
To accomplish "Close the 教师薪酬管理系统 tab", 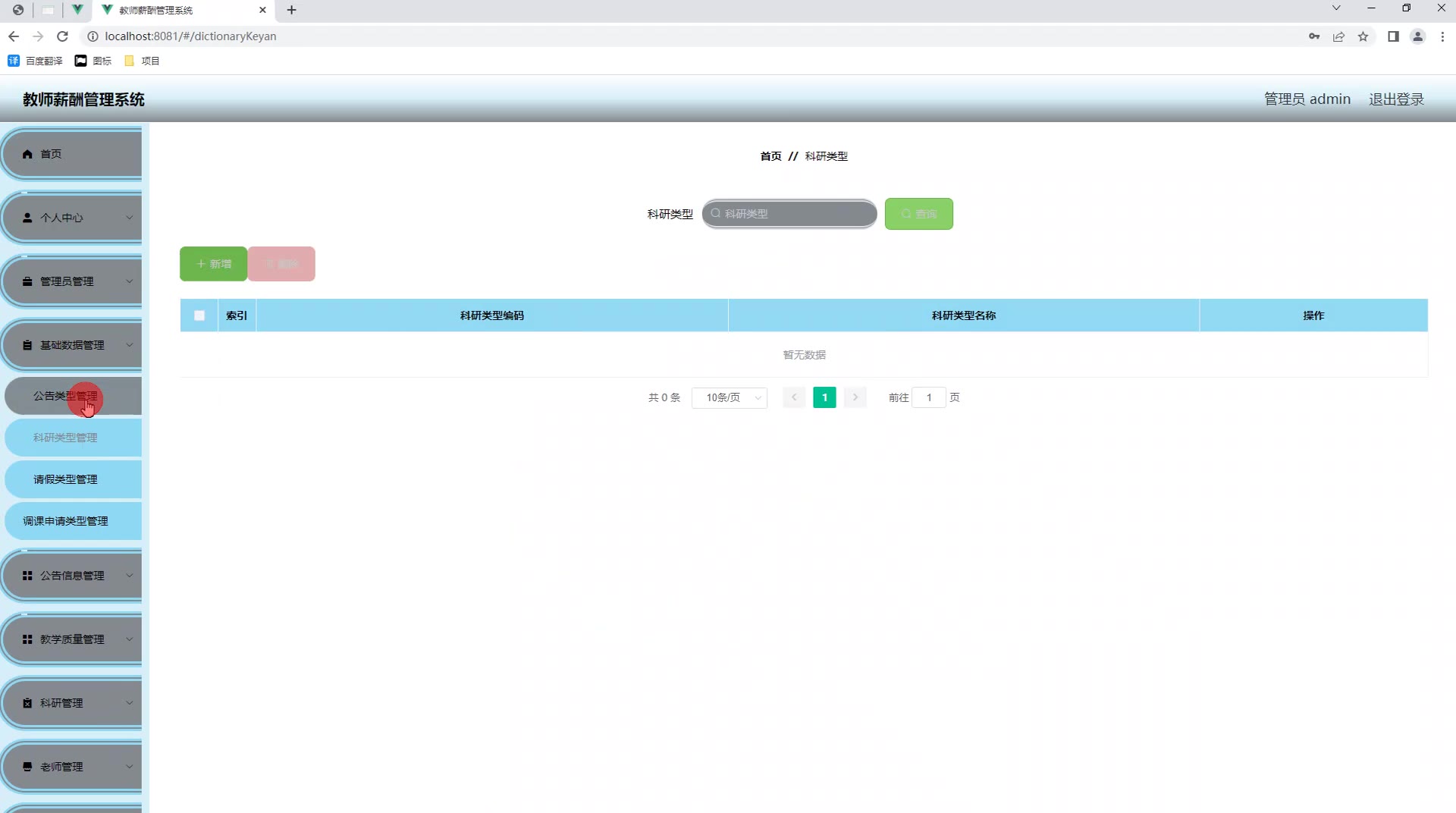I will [x=262, y=10].
